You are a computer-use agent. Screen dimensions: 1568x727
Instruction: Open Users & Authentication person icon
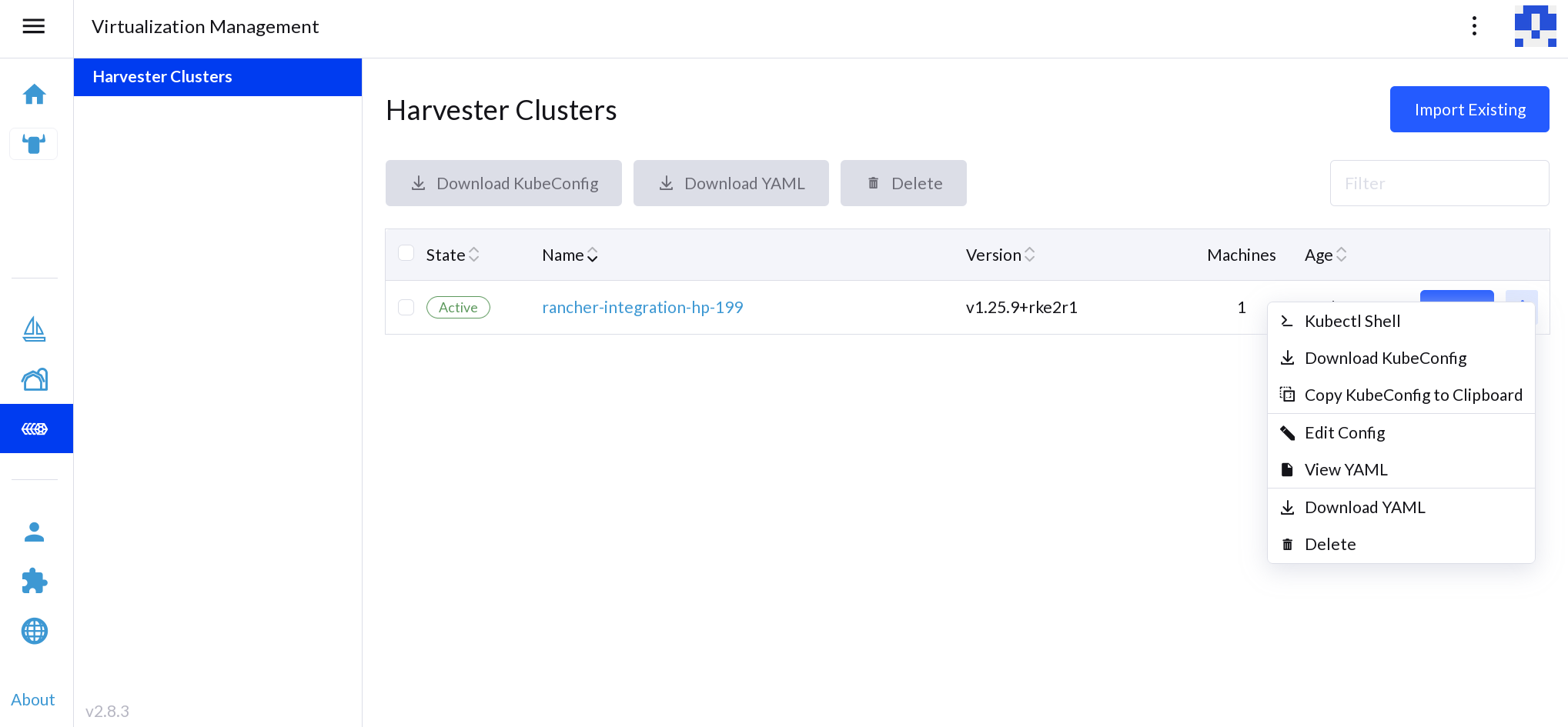tap(35, 532)
